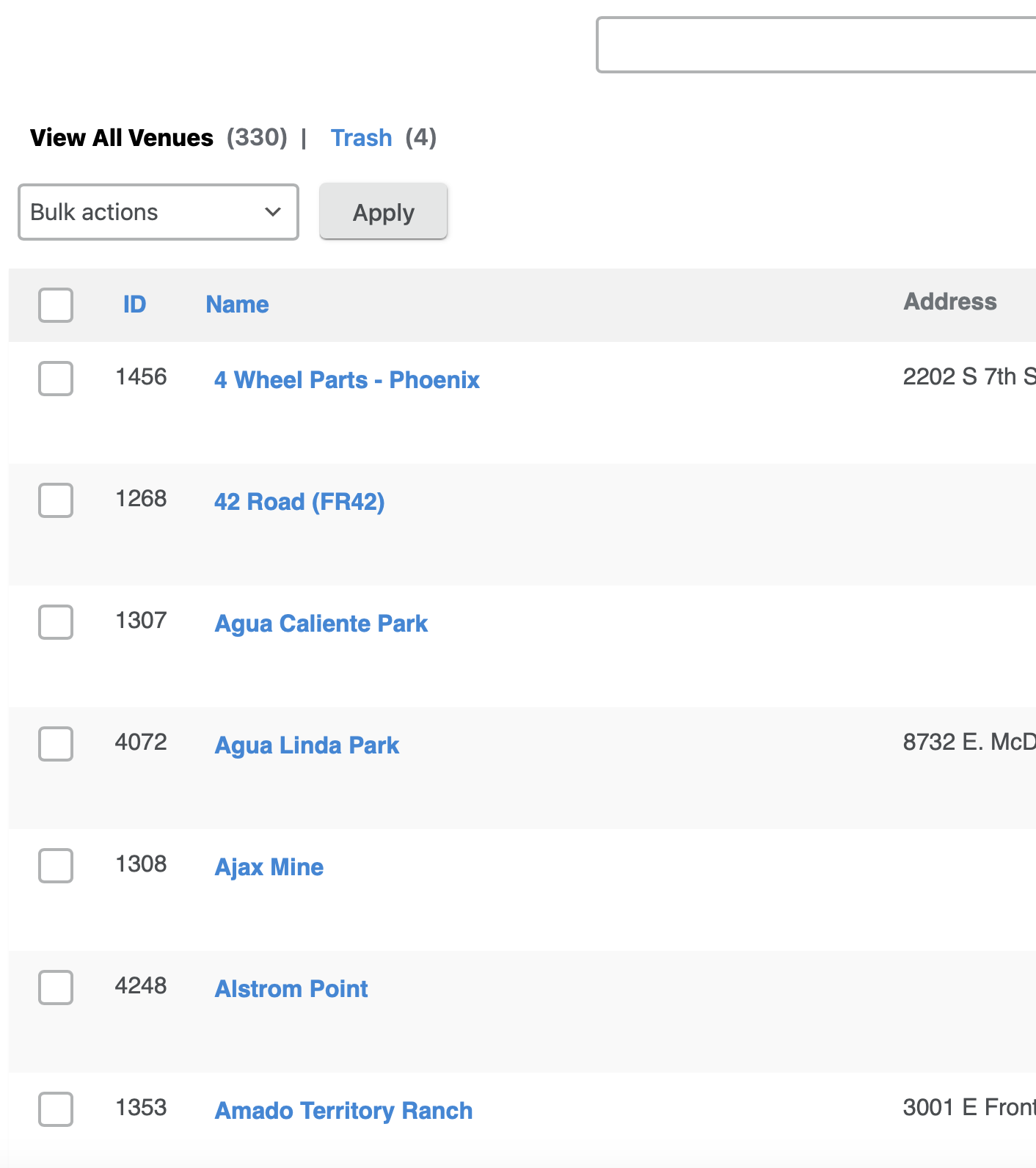
Task: Mark the Agua Linda Park row checkbox
Action: (x=56, y=744)
